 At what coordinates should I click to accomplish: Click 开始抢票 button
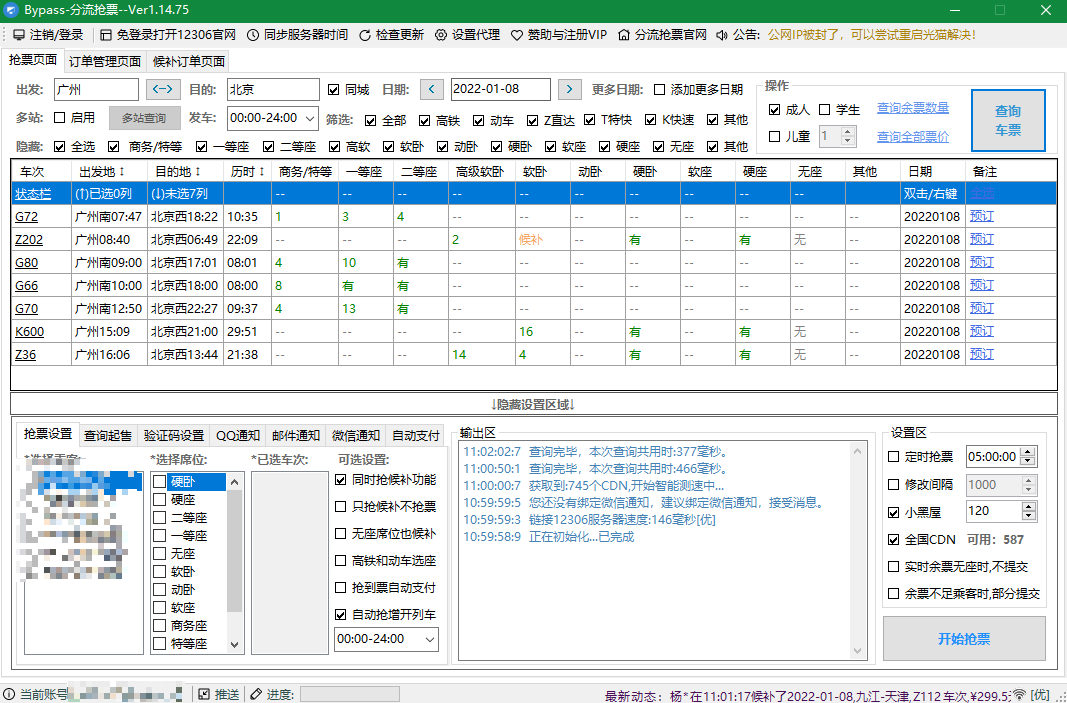[964, 638]
